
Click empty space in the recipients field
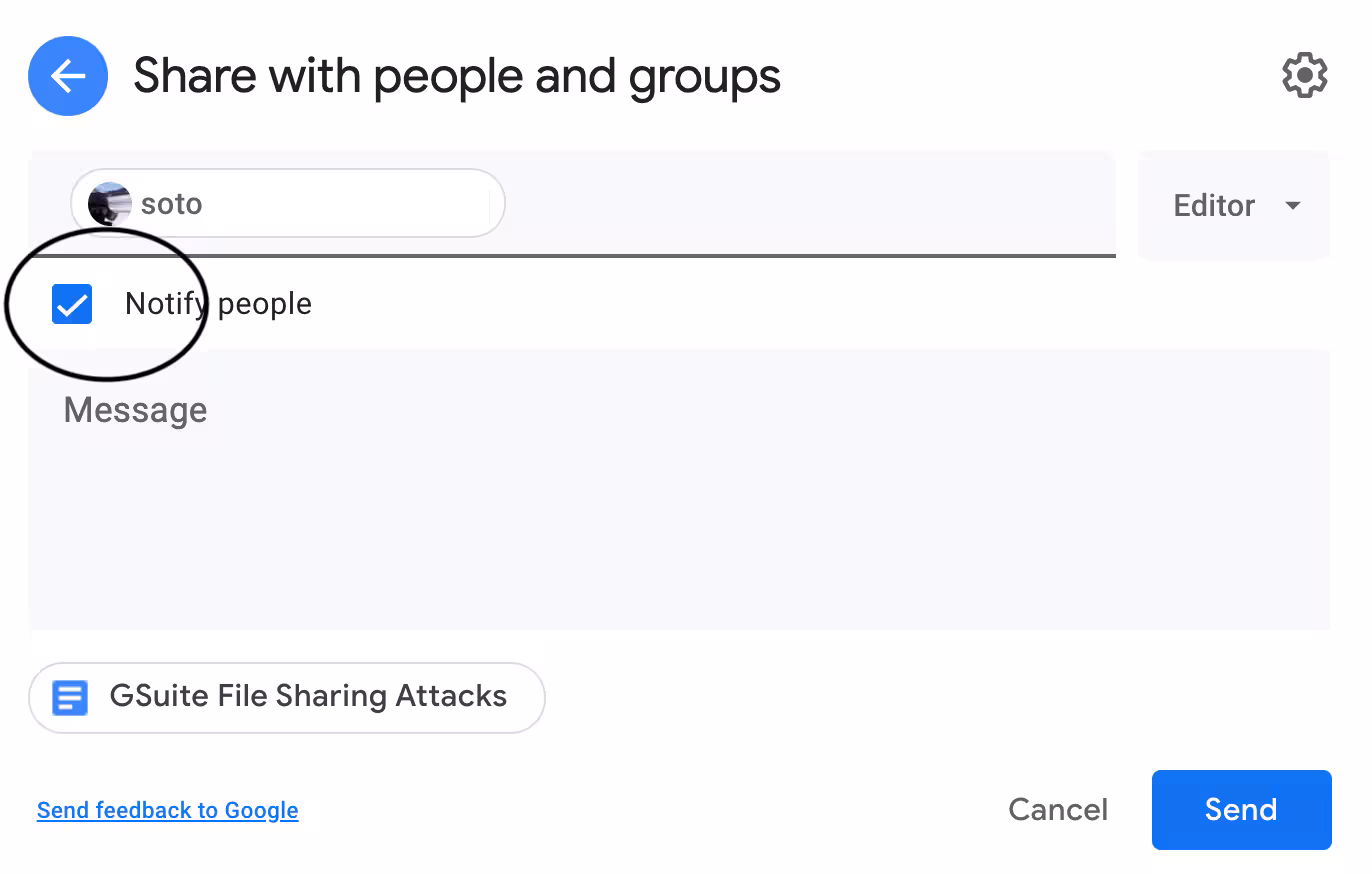[x=800, y=205]
